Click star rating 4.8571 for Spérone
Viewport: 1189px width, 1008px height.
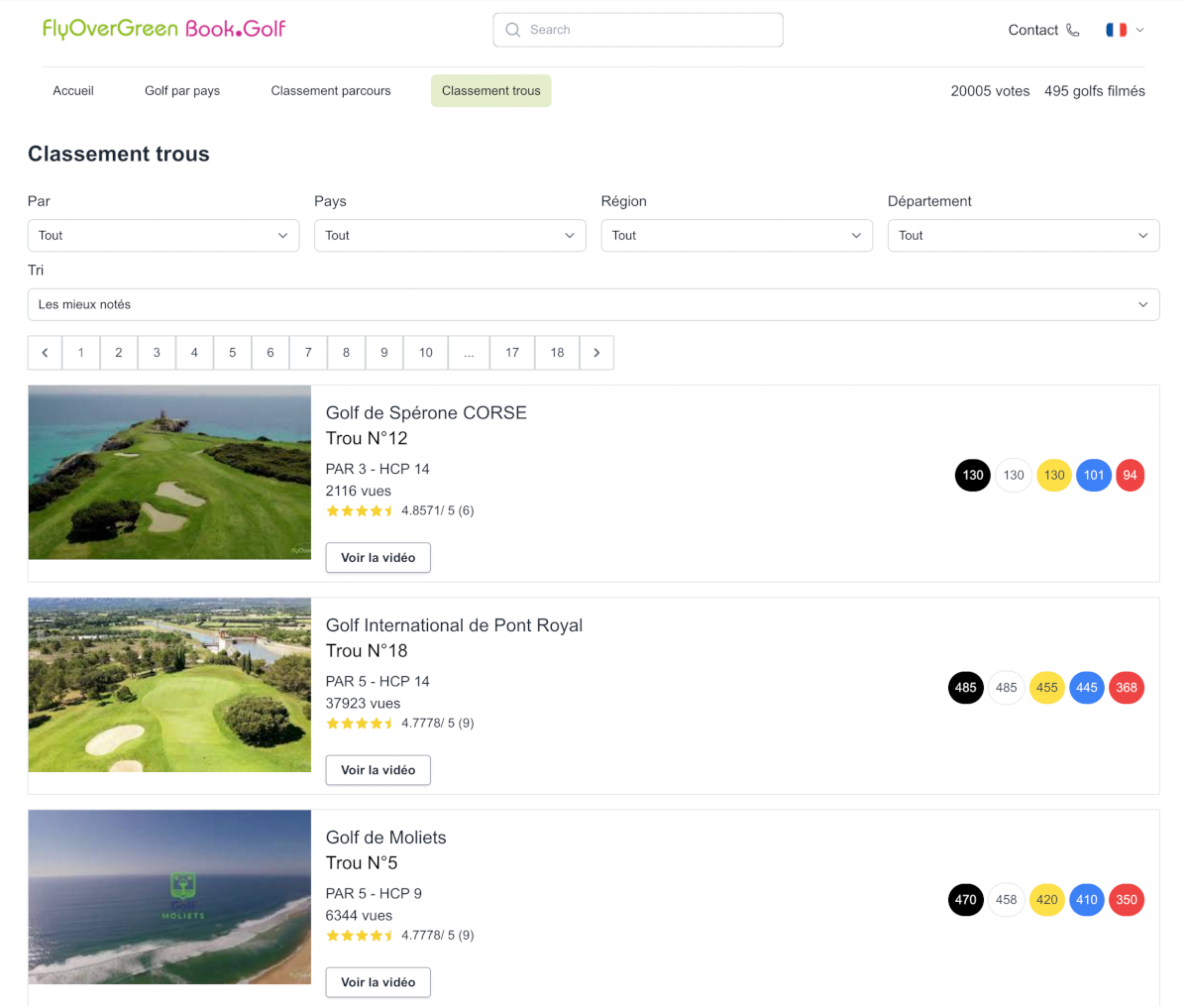(x=361, y=511)
